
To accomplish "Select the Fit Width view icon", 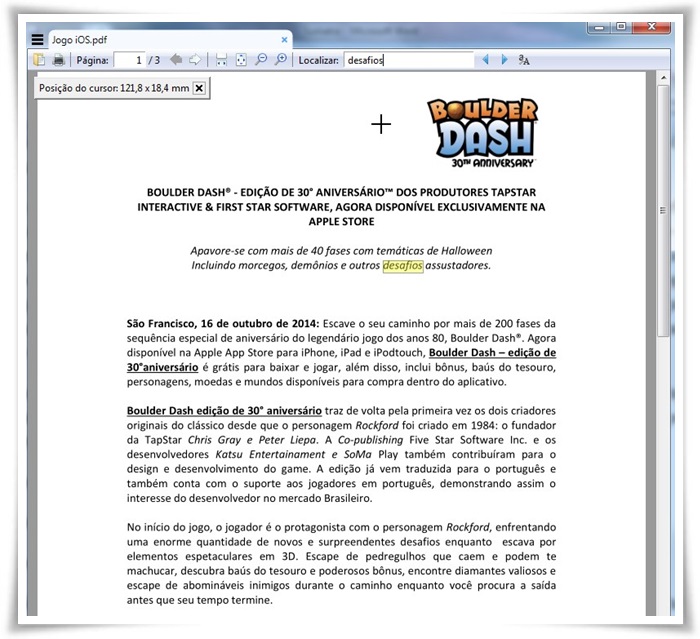I will coord(221,60).
